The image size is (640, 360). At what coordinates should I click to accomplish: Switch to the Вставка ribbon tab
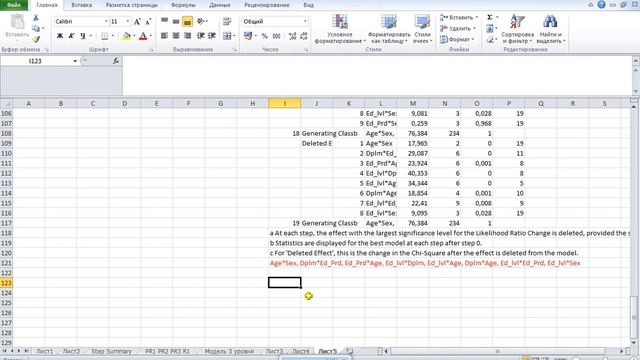tap(81, 5)
